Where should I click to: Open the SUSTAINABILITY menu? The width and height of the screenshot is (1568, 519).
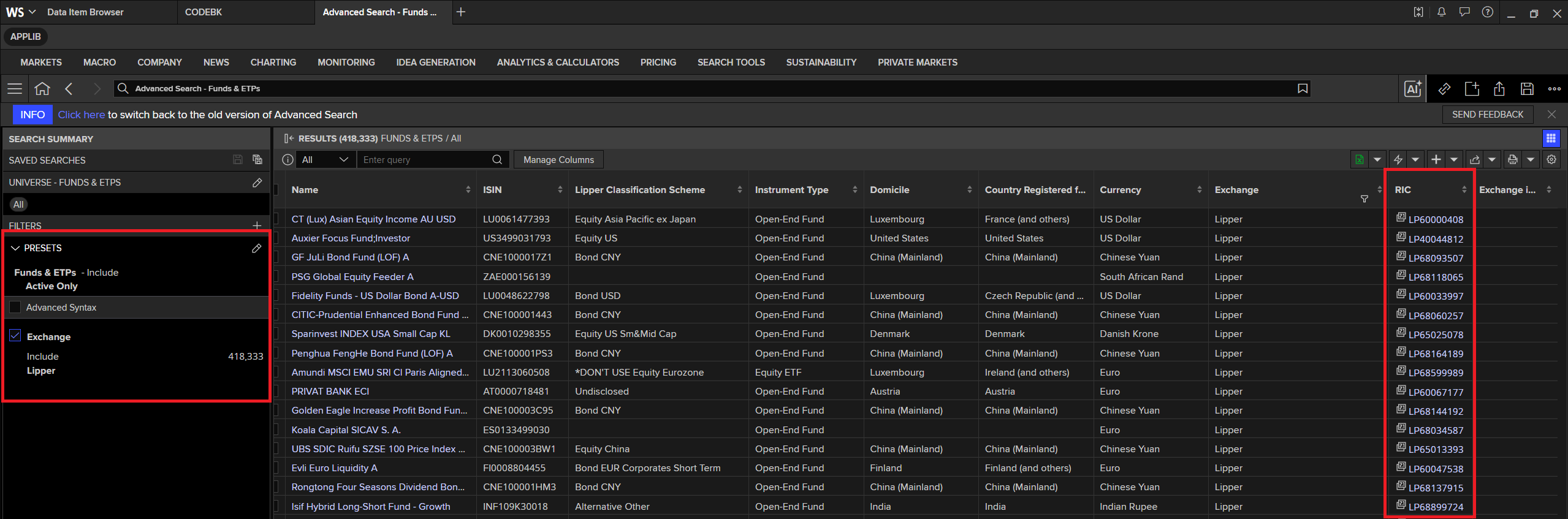[x=821, y=63]
